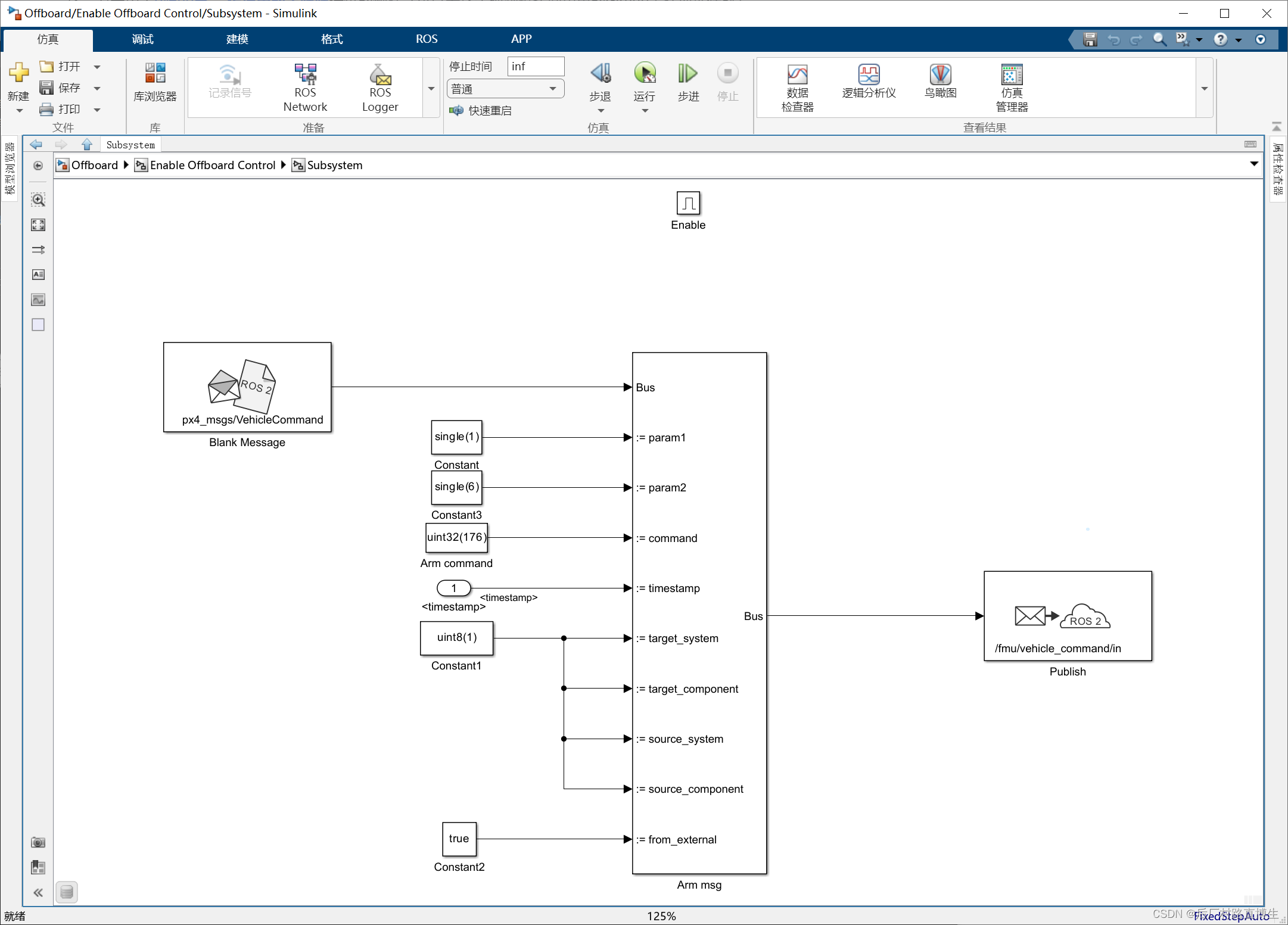This screenshot has height=925, width=1288.
Task: Click the Hide/Show Explorer Bar icon
Action: point(38,166)
